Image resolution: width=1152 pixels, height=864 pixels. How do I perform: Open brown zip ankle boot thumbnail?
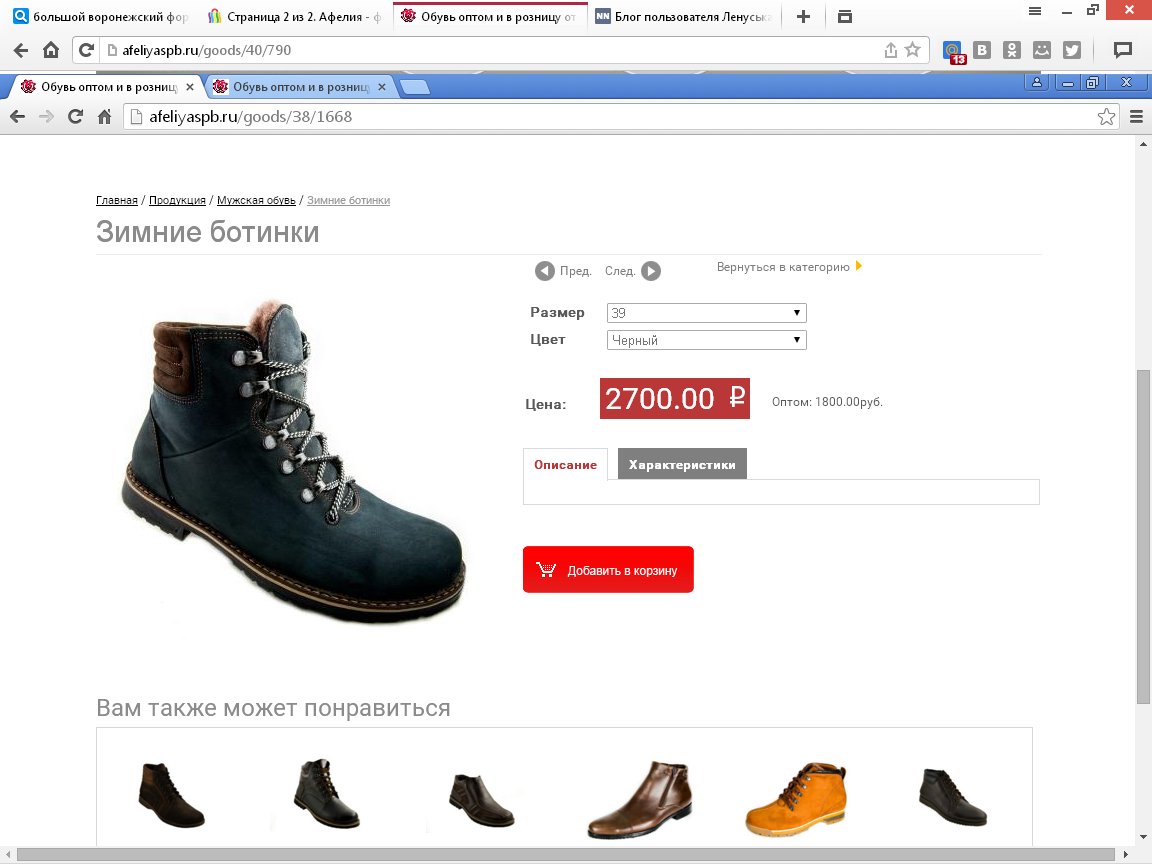point(640,799)
